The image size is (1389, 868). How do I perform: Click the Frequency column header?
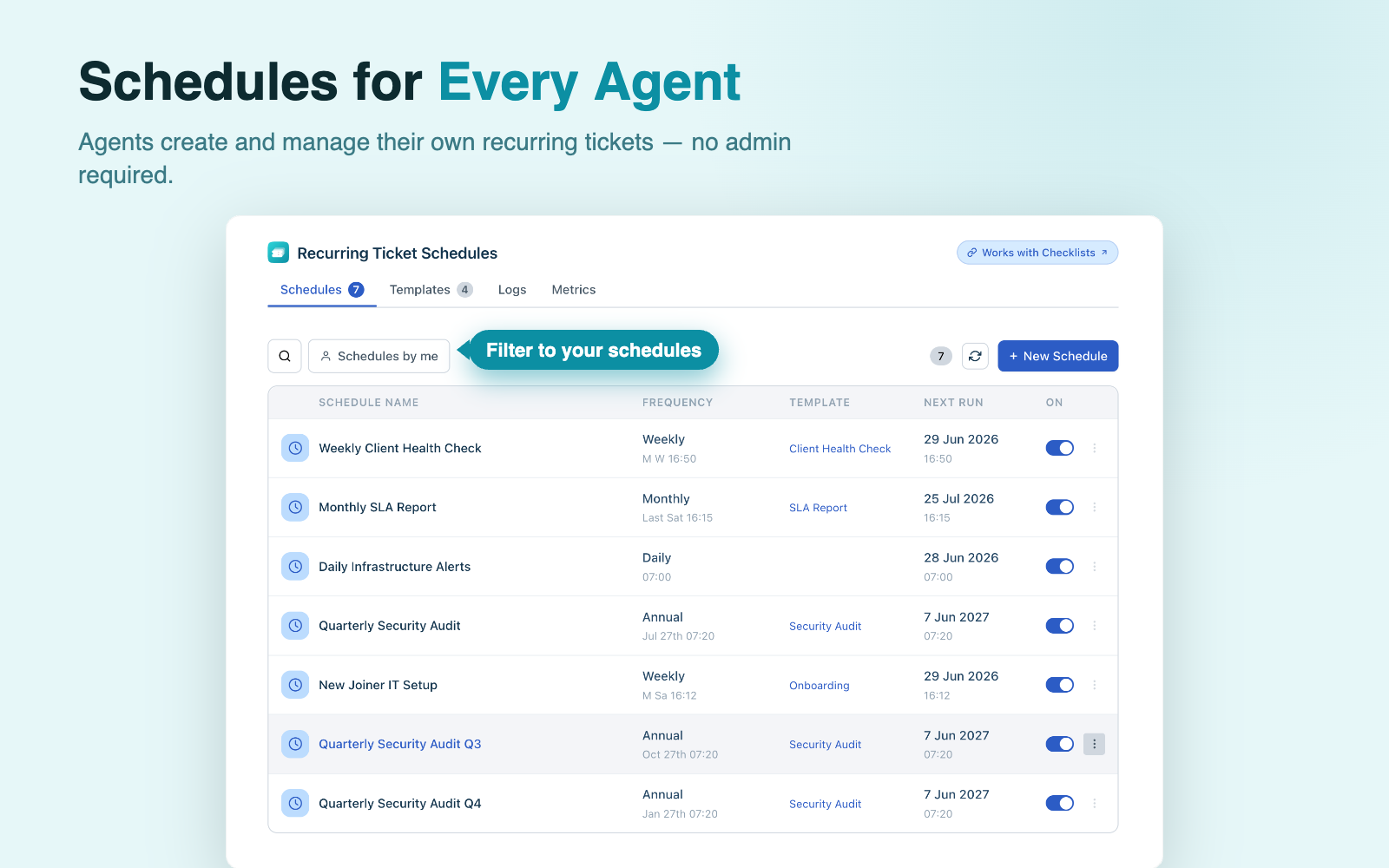677,403
